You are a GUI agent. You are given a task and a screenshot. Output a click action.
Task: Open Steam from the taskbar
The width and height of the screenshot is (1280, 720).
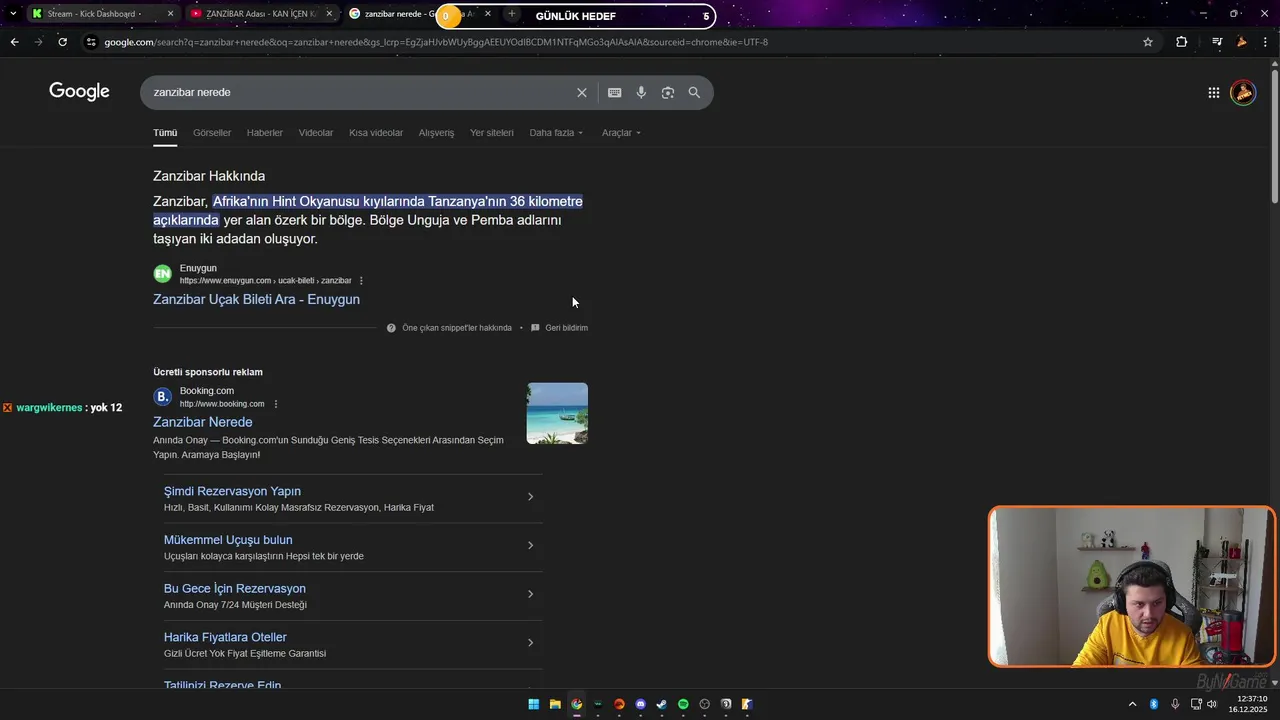[661, 704]
